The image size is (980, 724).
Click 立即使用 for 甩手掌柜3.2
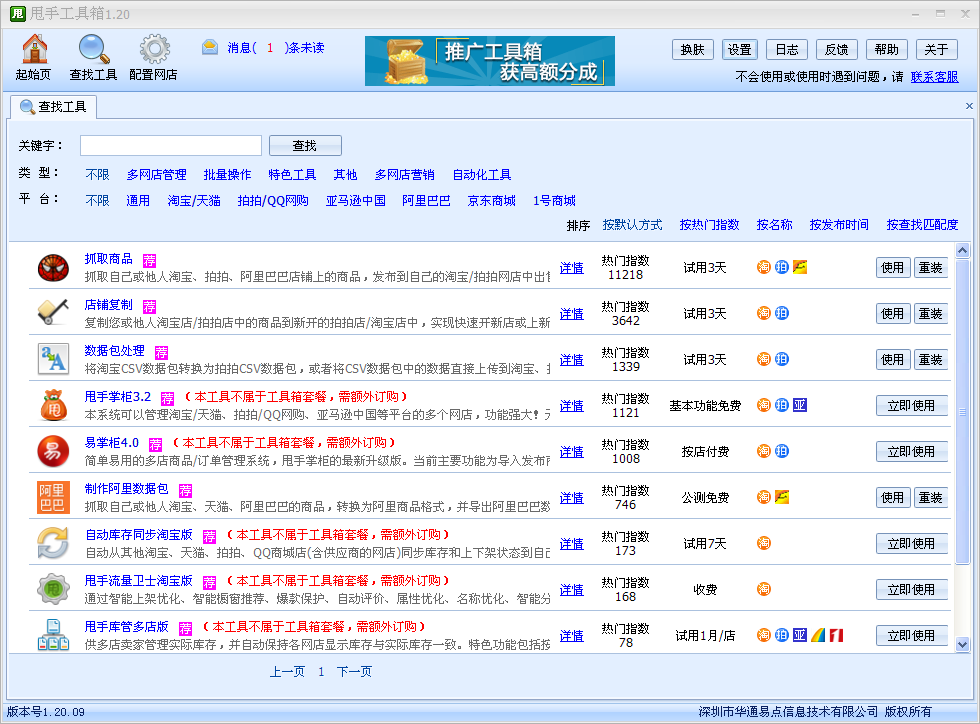(x=912, y=405)
